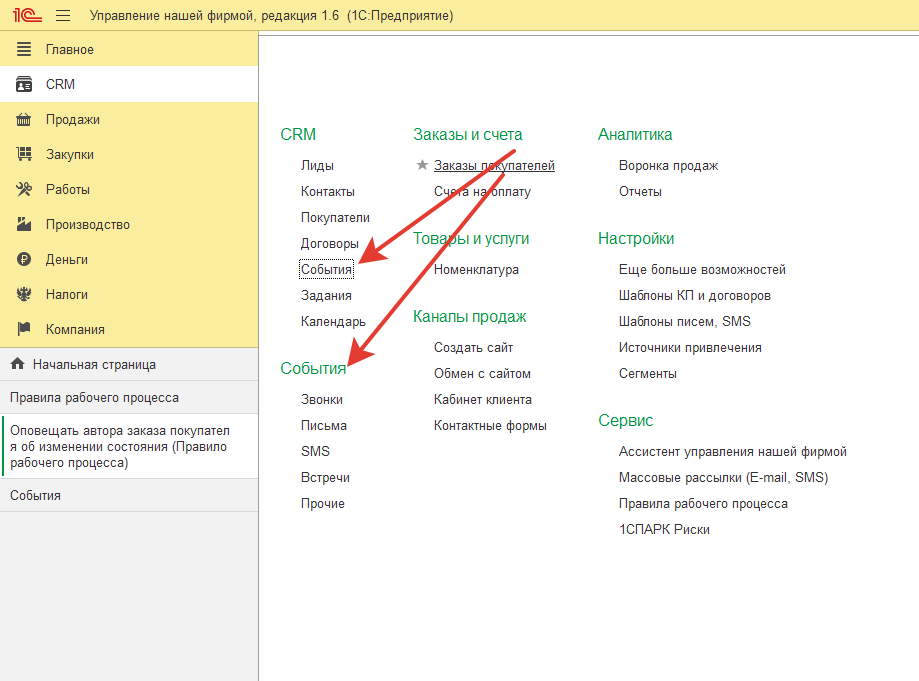Open Лиды in CRM group
The height and width of the screenshot is (681, 919).
coord(317,165)
